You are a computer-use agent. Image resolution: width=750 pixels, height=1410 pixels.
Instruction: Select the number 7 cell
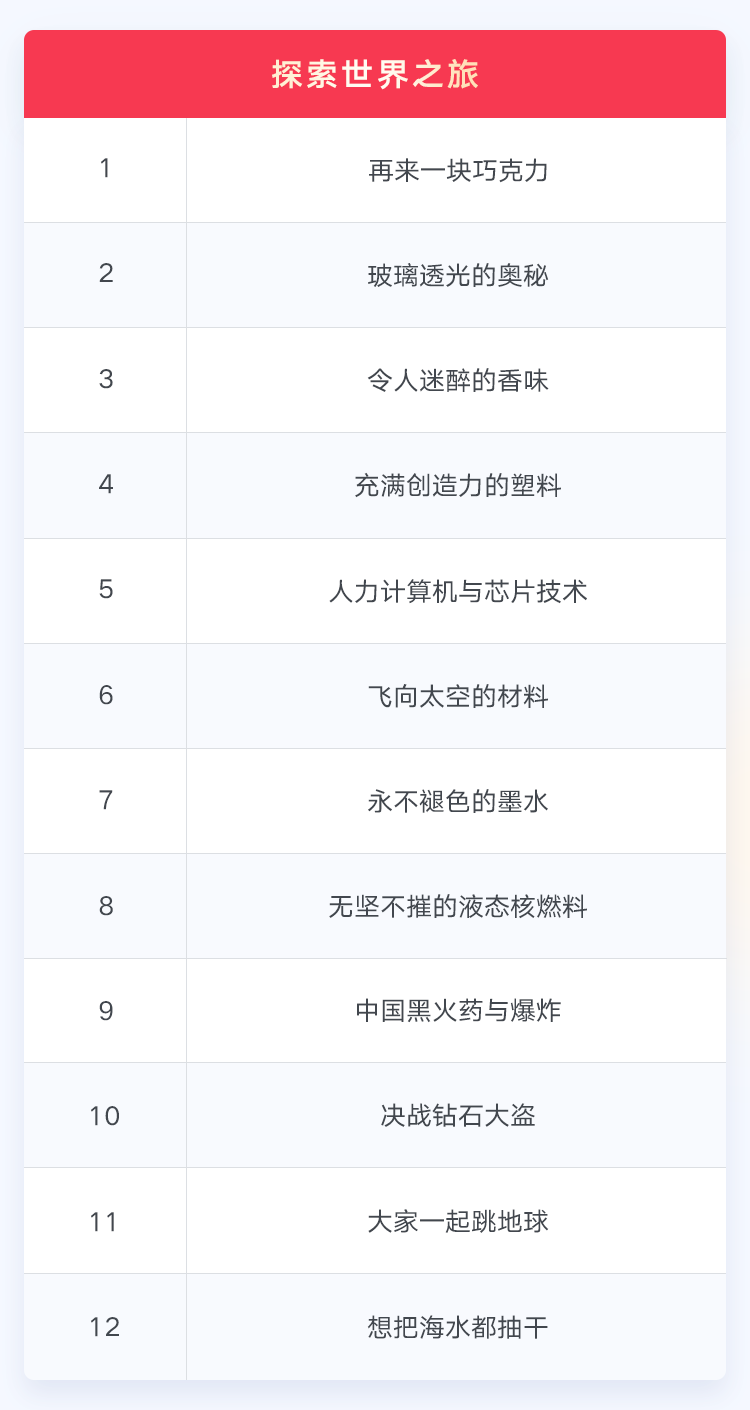coord(105,800)
